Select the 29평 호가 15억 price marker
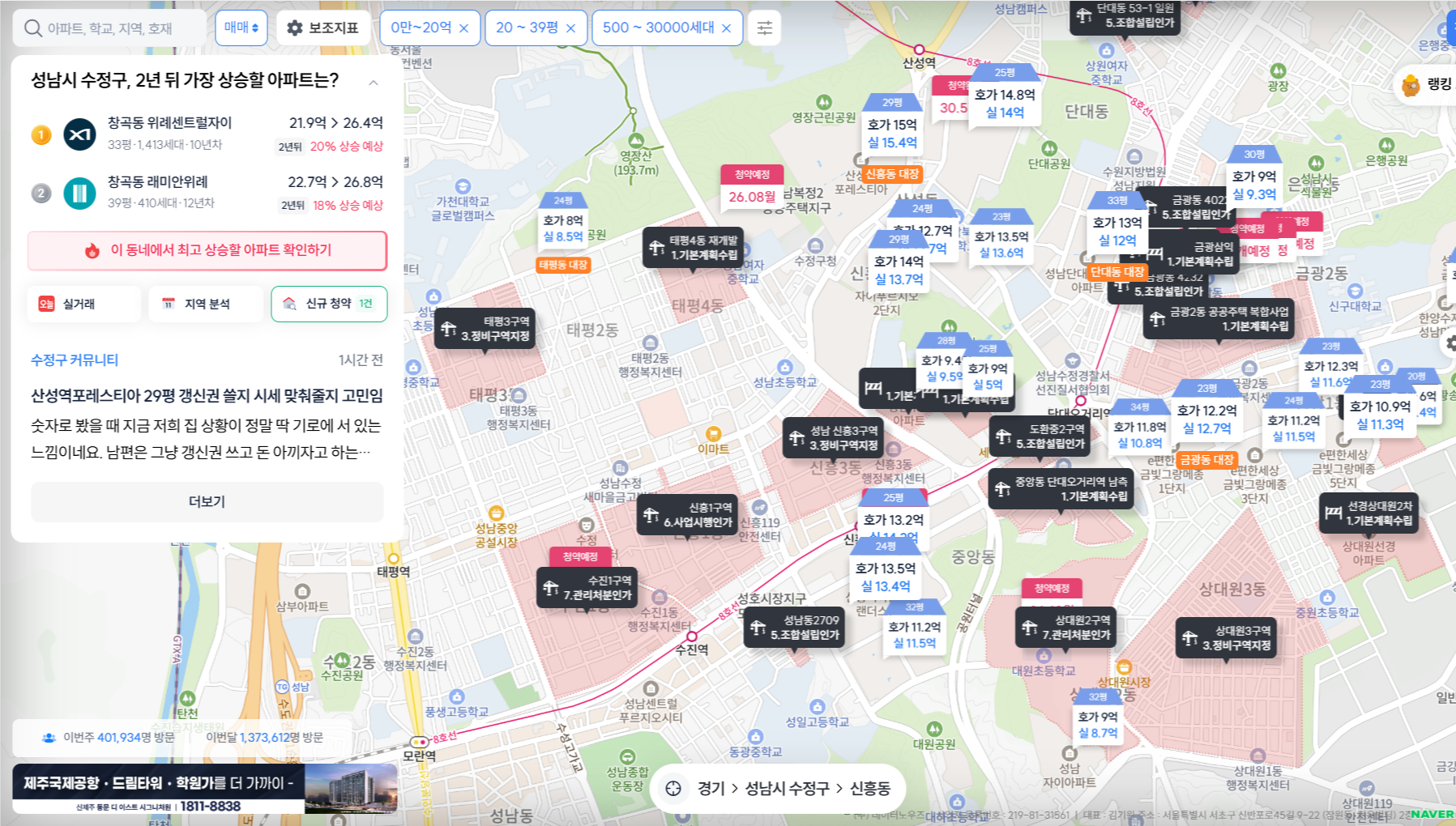The image size is (1456, 826). (x=892, y=126)
